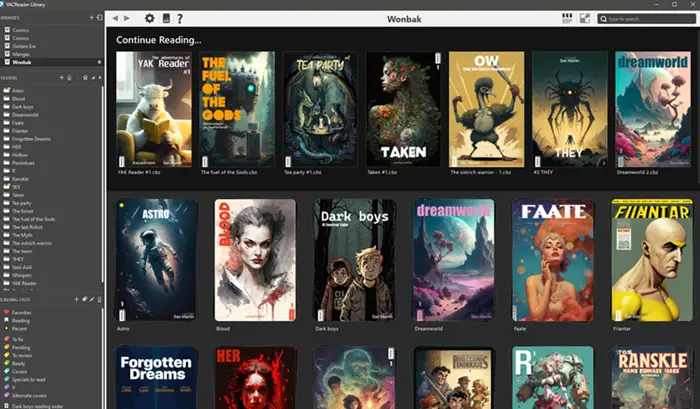Open the settings gear in the toolbar
Viewport: 700px width, 409px height.
[150, 18]
